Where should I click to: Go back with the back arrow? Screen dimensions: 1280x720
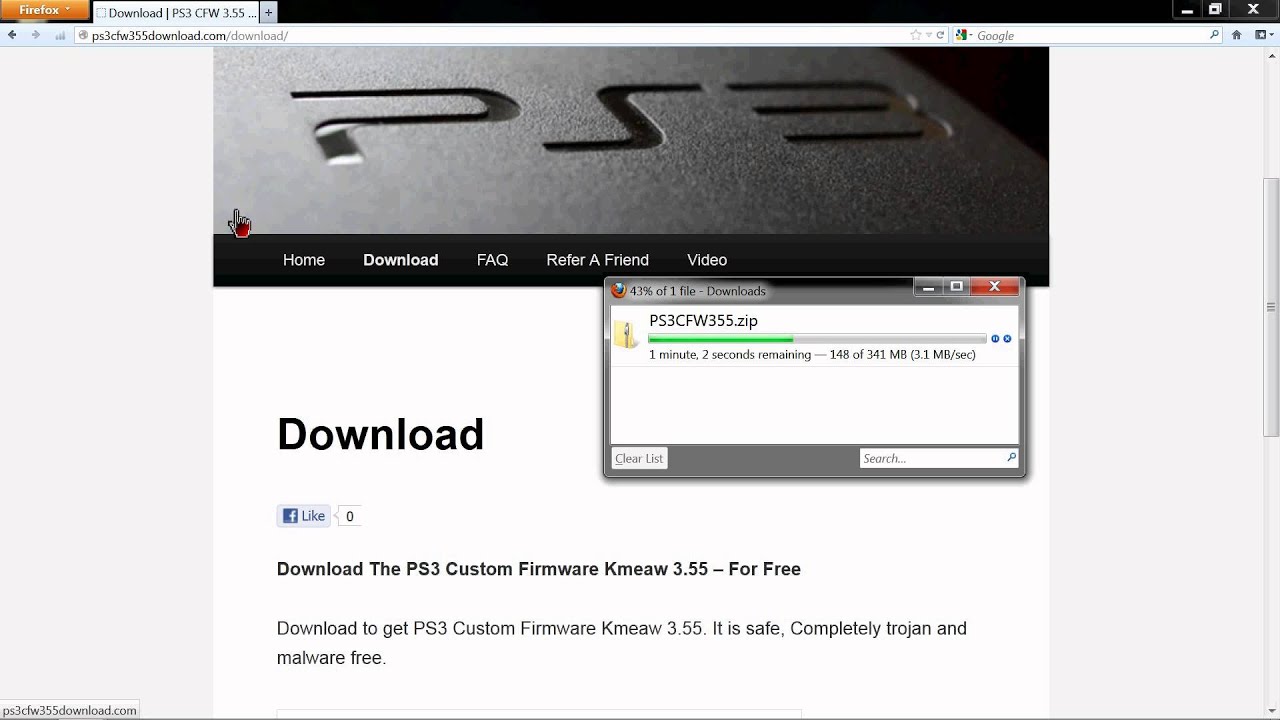(x=13, y=35)
